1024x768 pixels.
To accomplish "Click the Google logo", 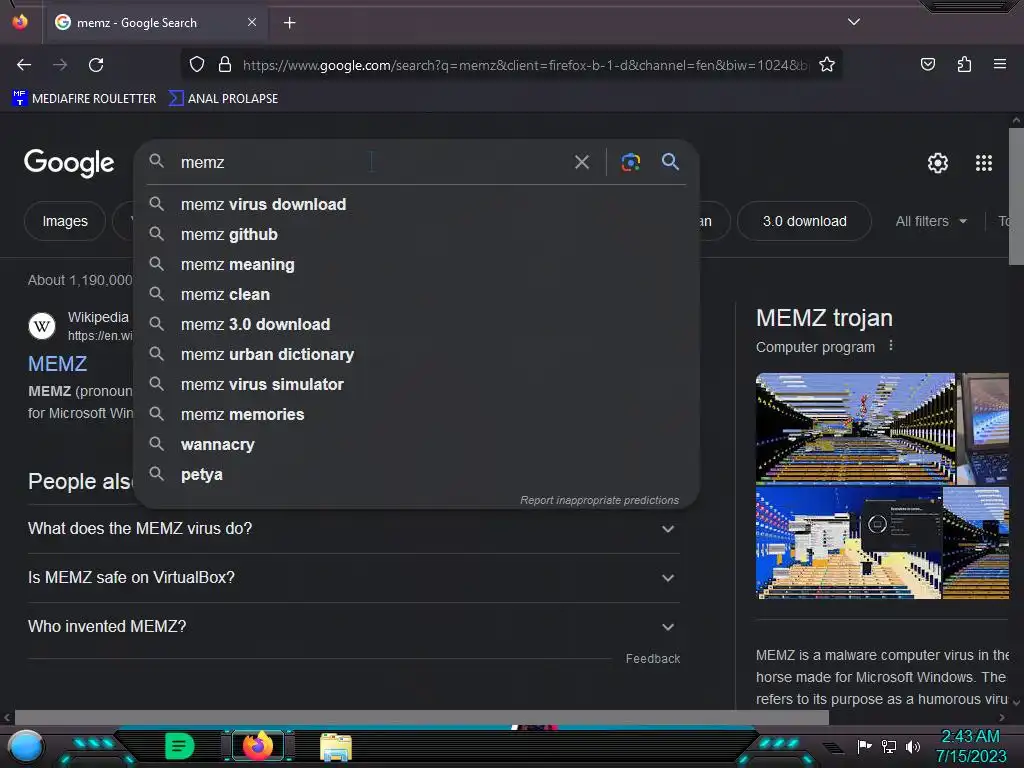I will [x=69, y=163].
